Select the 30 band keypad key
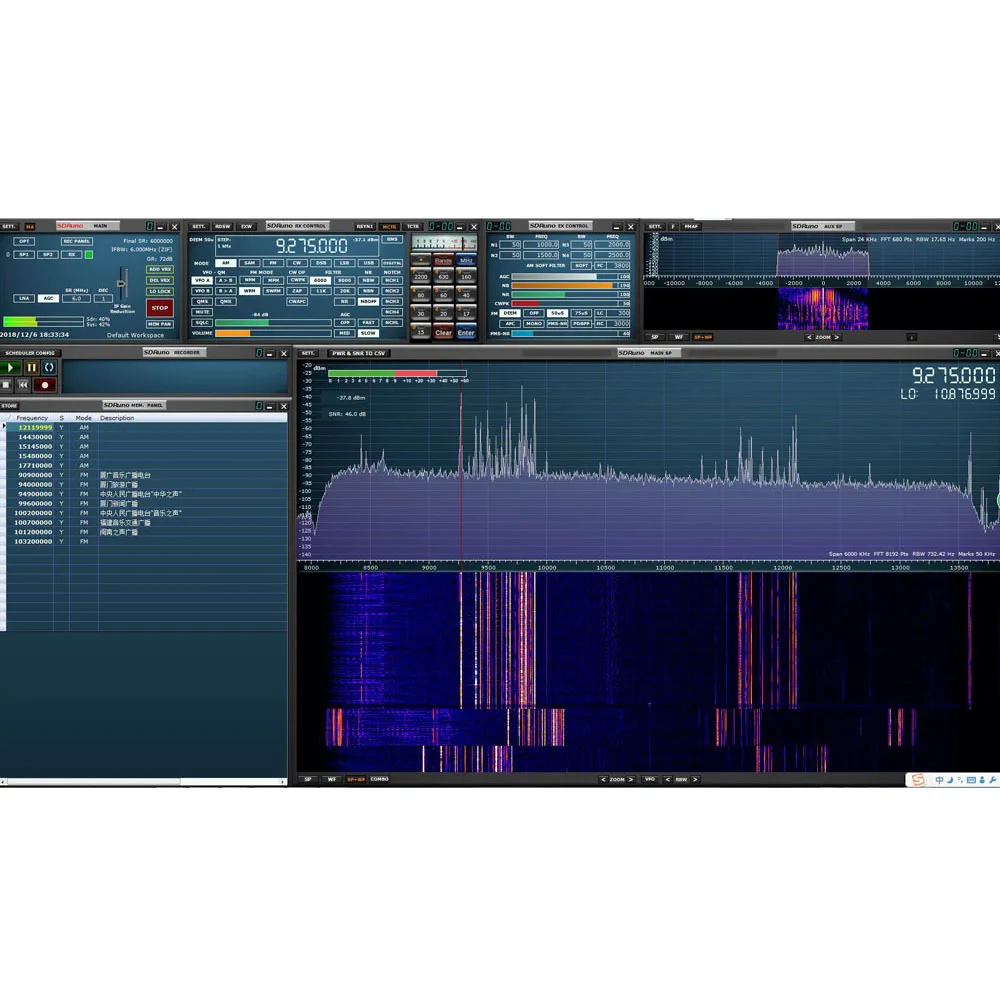The width and height of the screenshot is (1000, 1000). pos(420,313)
